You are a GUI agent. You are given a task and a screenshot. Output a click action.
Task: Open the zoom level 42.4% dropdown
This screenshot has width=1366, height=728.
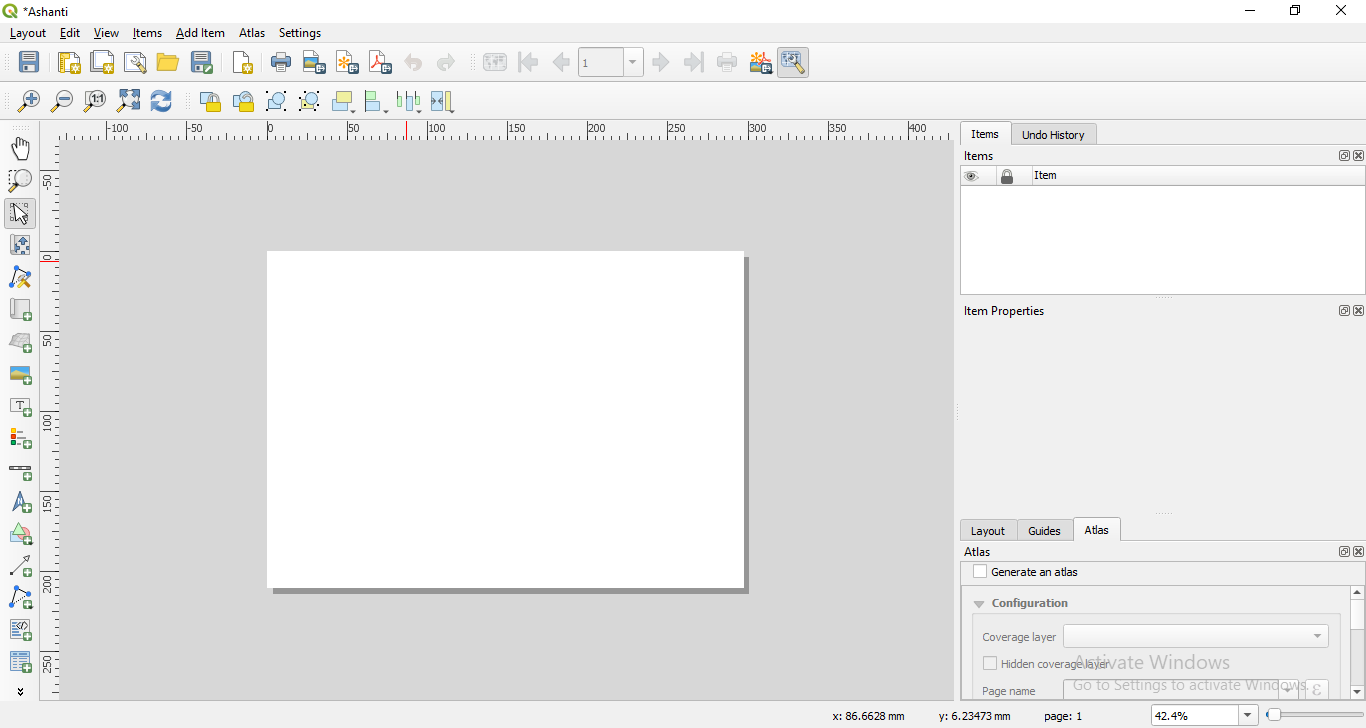pos(1248,715)
